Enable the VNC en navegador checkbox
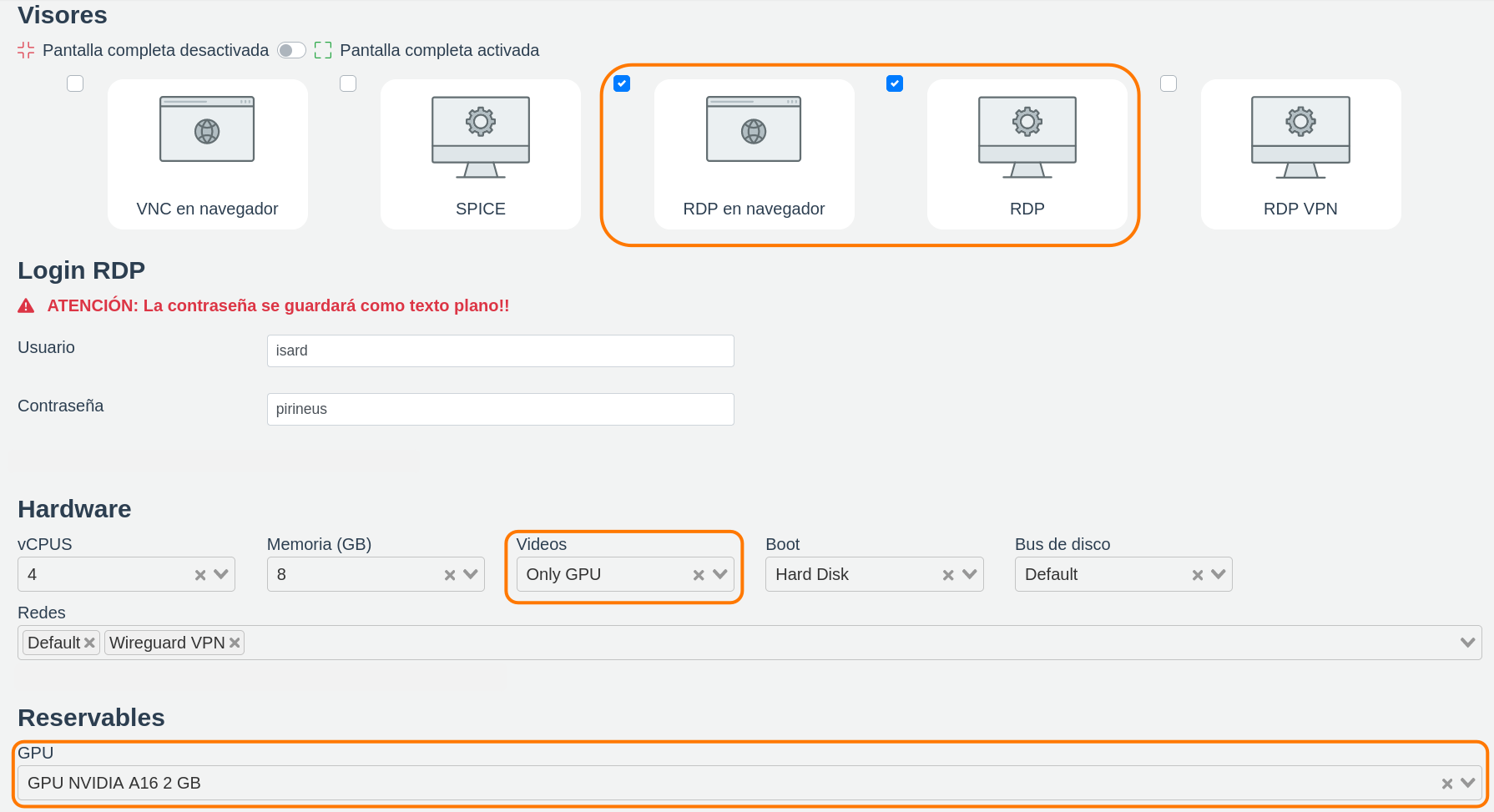Viewport: 1494px width, 812px height. pos(75,83)
